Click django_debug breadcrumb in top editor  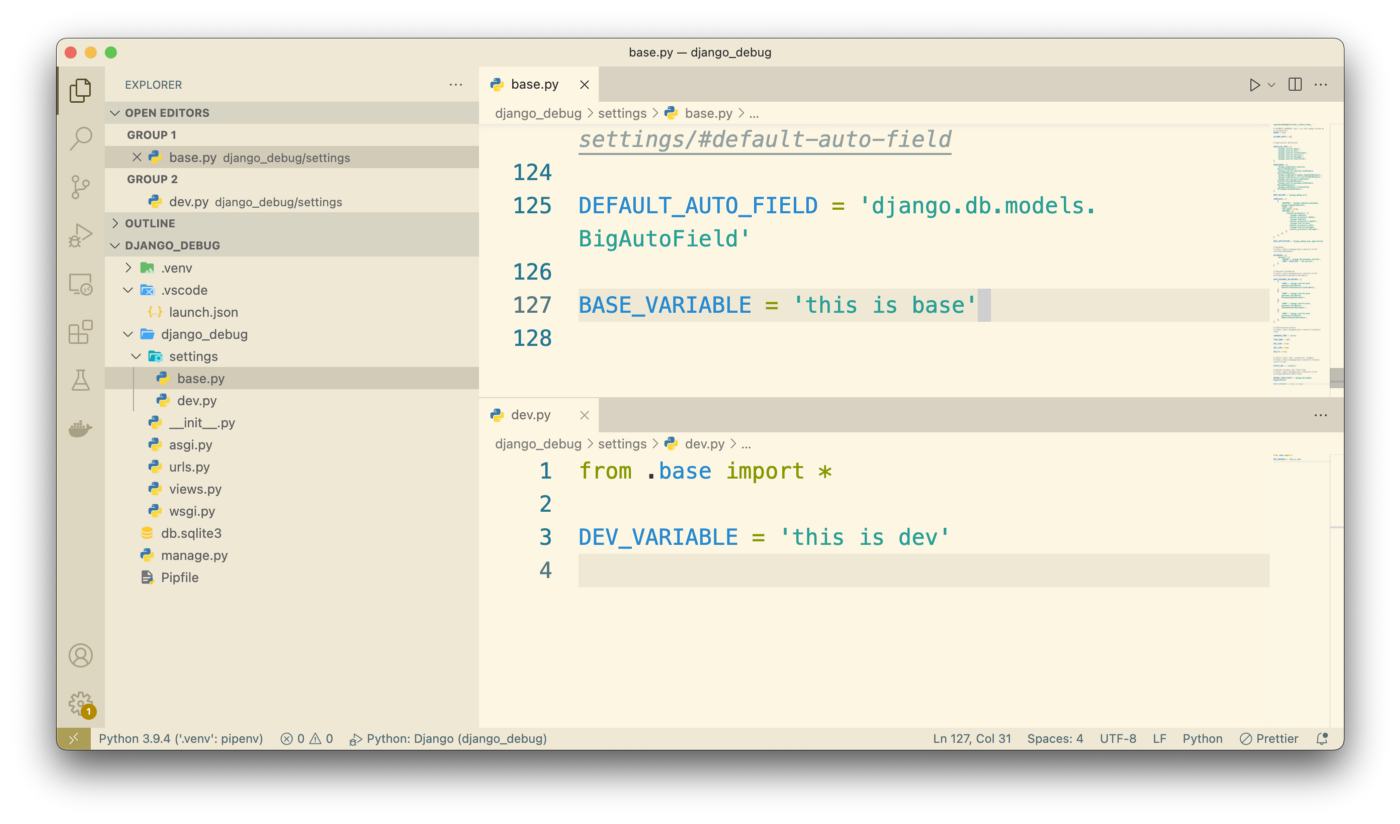click(538, 113)
